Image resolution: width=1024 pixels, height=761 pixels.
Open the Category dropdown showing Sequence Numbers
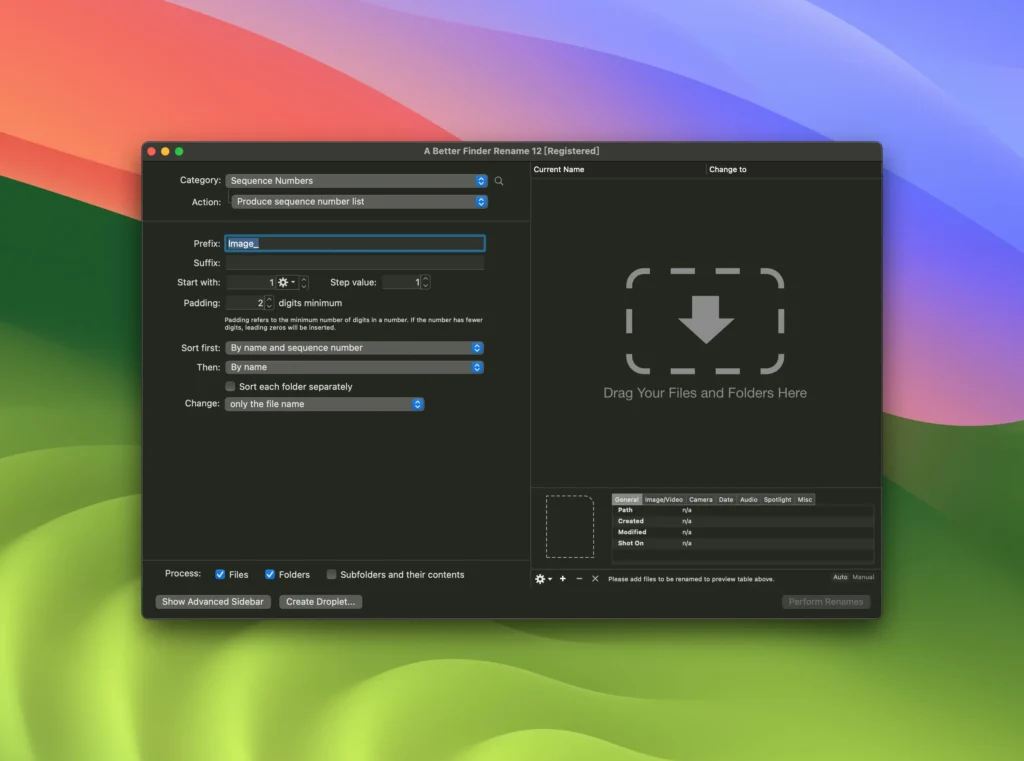click(356, 181)
